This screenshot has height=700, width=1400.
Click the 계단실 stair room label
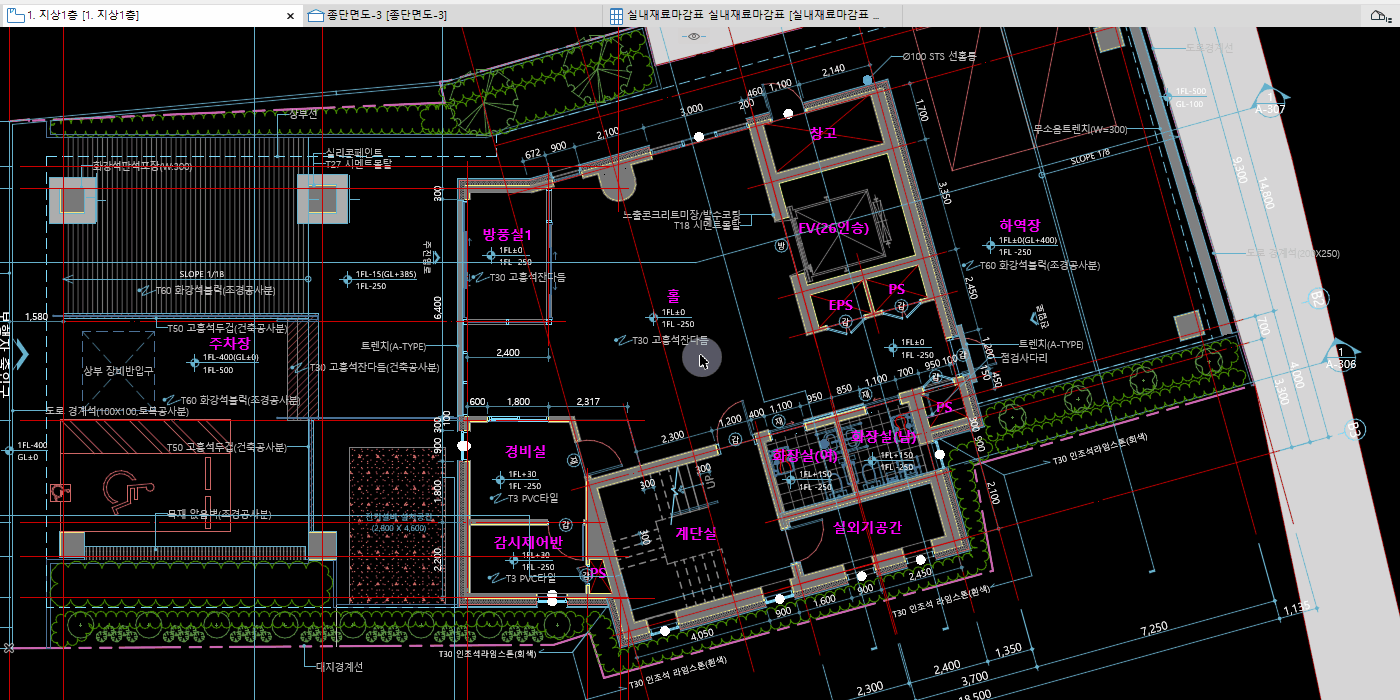[x=696, y=532]
